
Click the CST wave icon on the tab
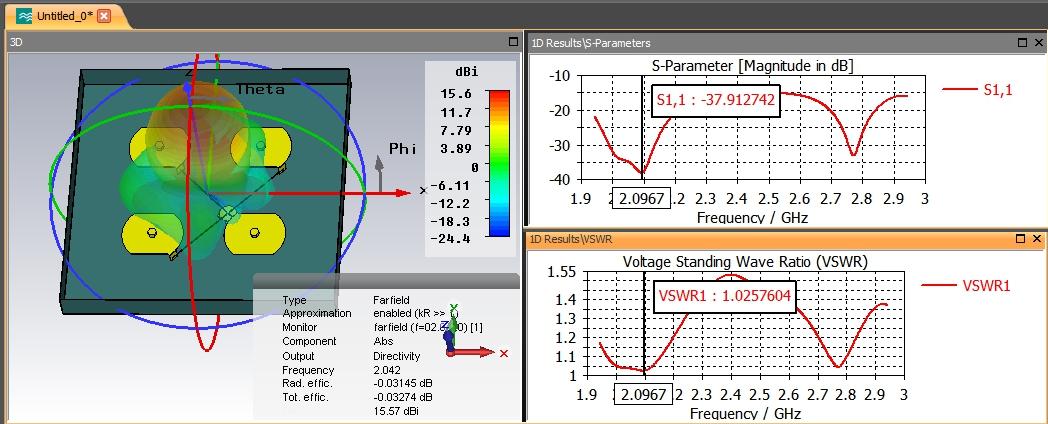click(x=24, y=16)
